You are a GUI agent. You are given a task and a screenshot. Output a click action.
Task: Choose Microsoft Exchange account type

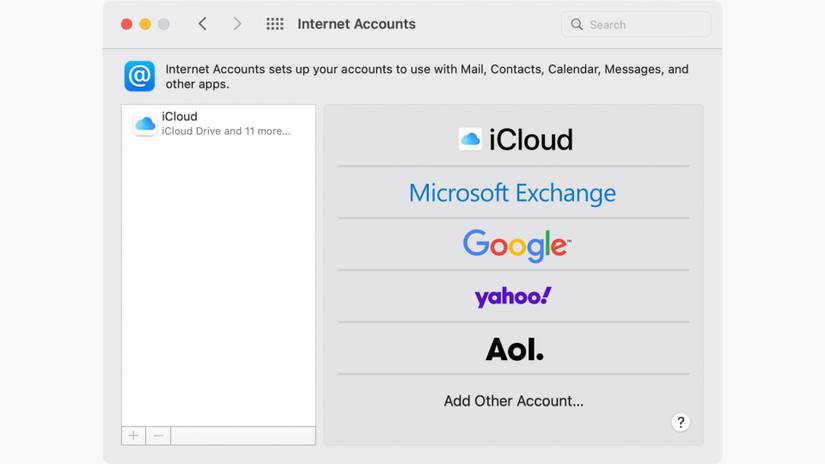pos(512,193)
